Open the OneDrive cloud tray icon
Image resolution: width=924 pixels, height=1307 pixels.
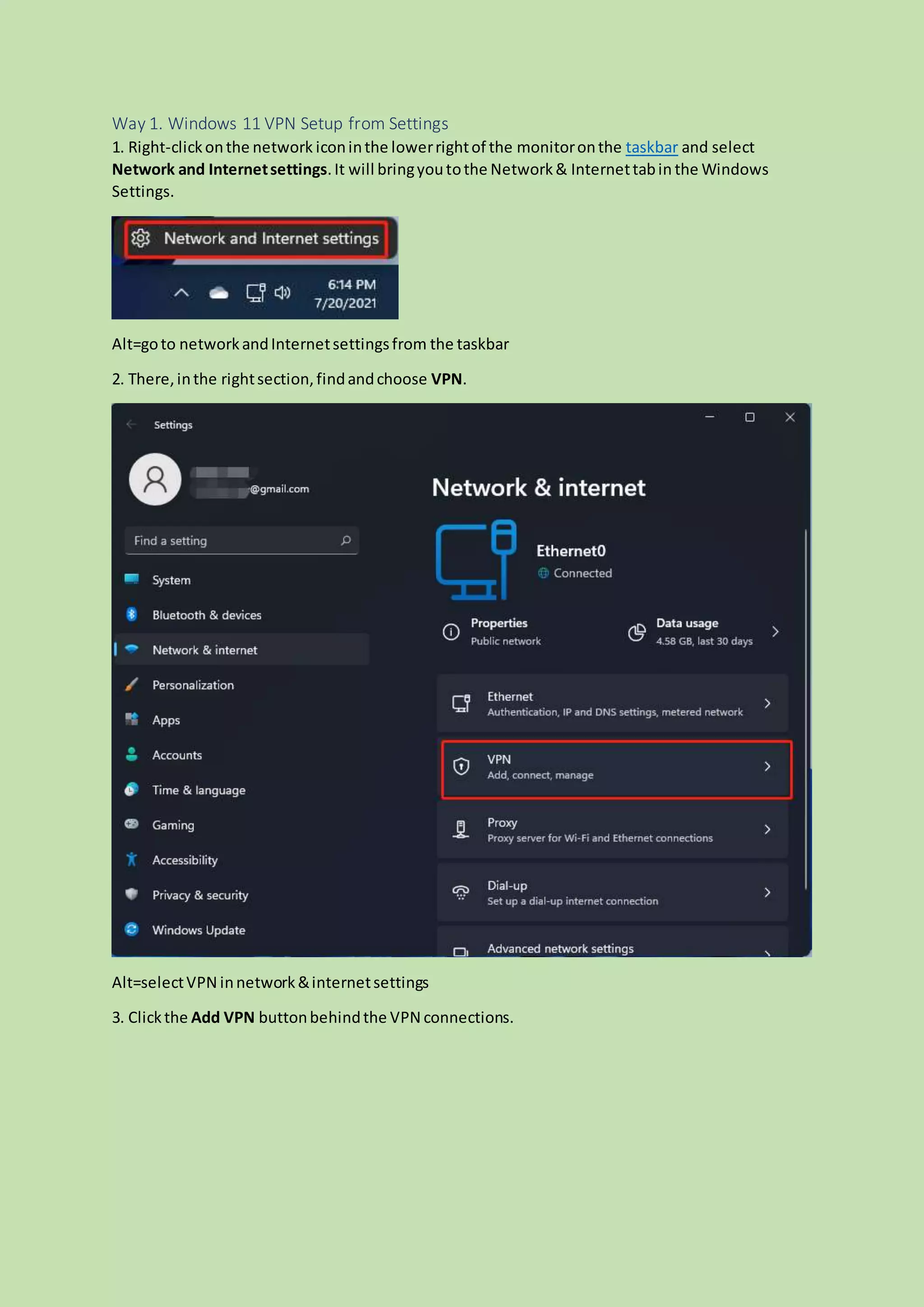point(218,293)
